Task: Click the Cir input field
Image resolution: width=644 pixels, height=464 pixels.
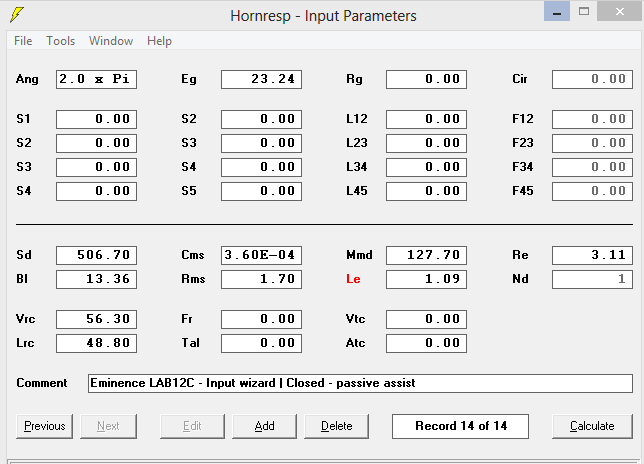Action: click(x=592, y=79)
